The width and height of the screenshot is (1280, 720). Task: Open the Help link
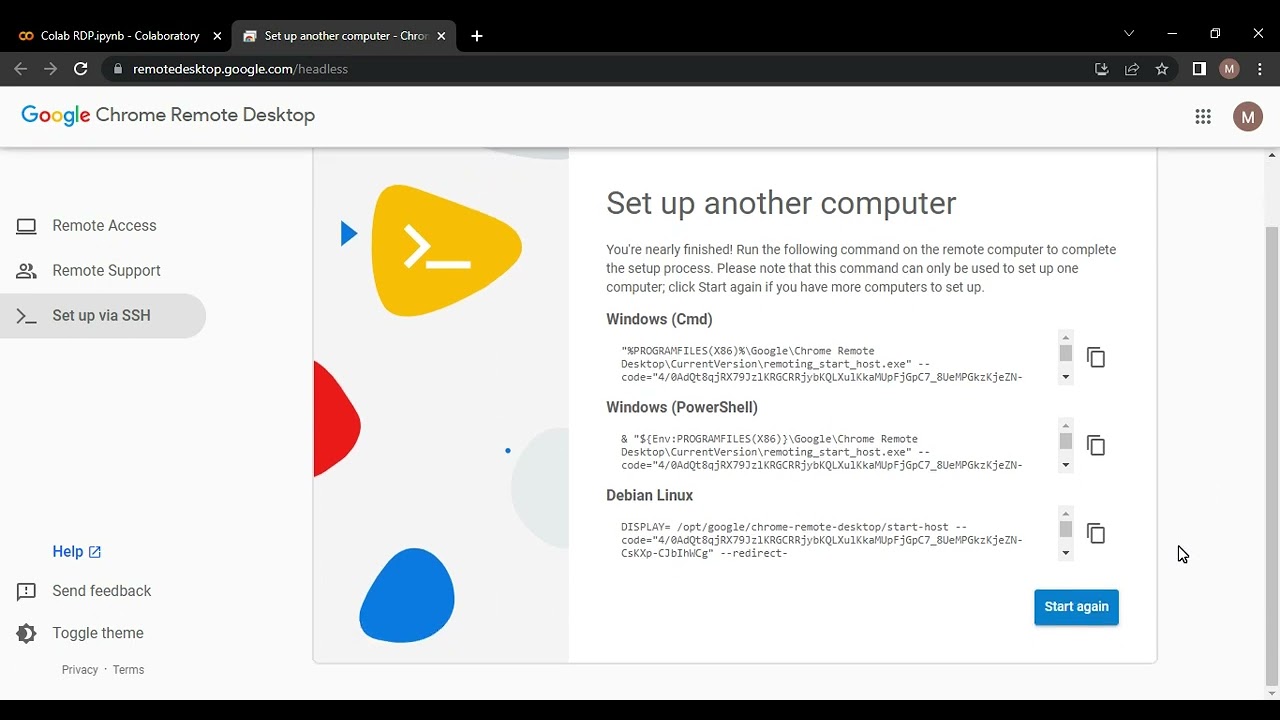coord(77,552)
